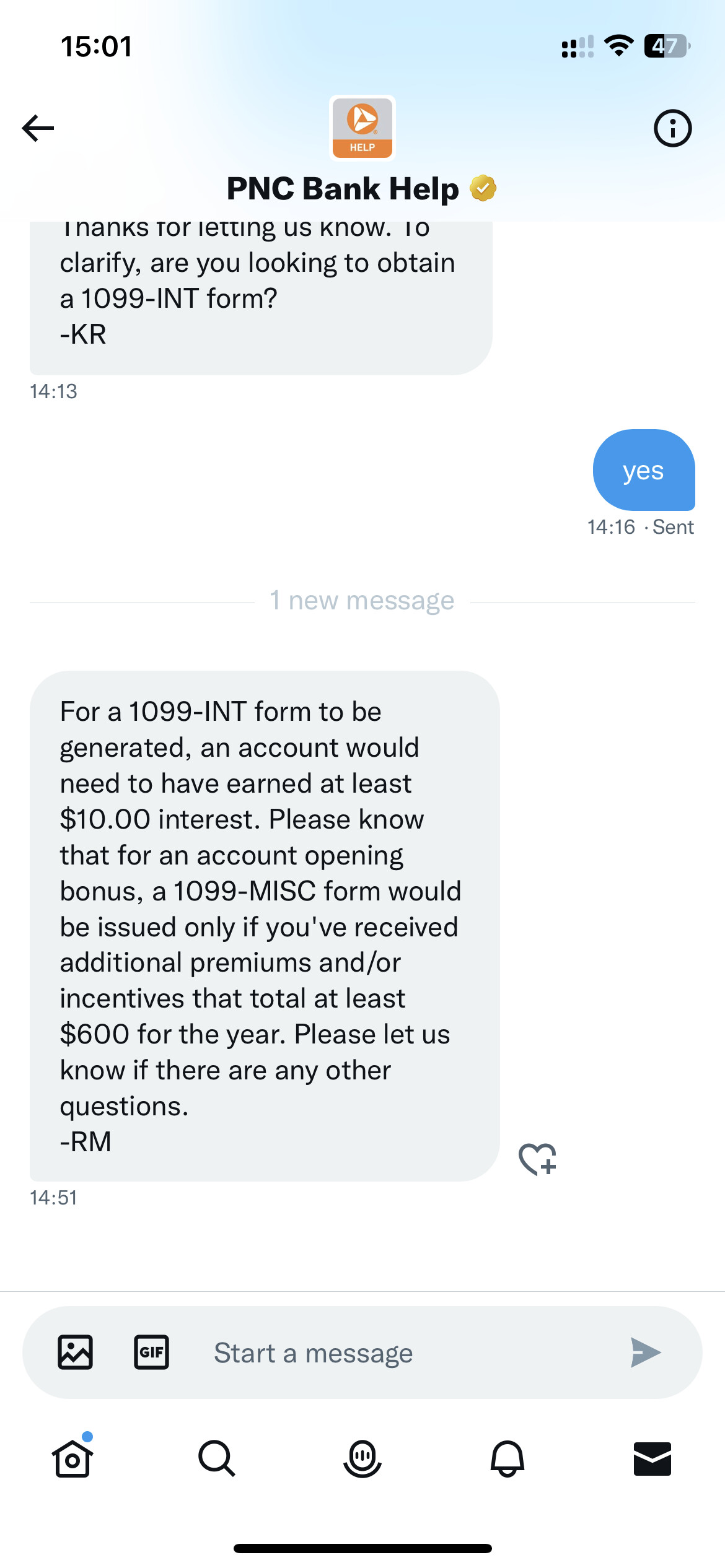Viewport: 725px width, 1568px height.
Task: Open the Messages envelope tab
Action: 652,1458
